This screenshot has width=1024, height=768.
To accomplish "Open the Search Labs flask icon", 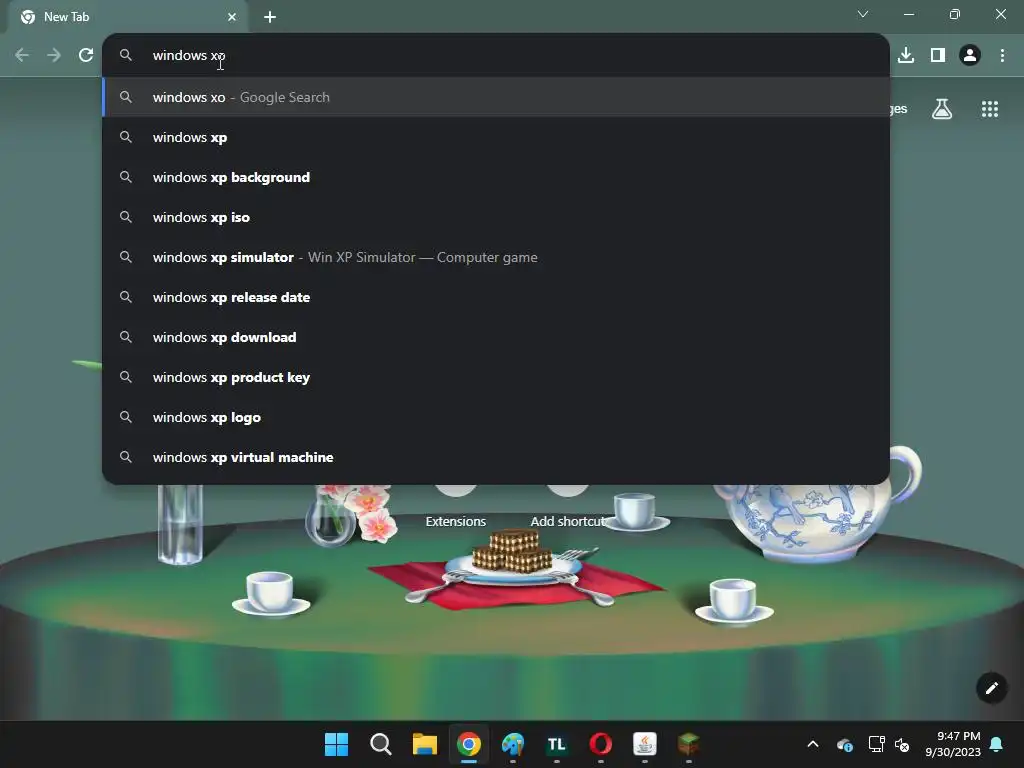I will (942, 109).
